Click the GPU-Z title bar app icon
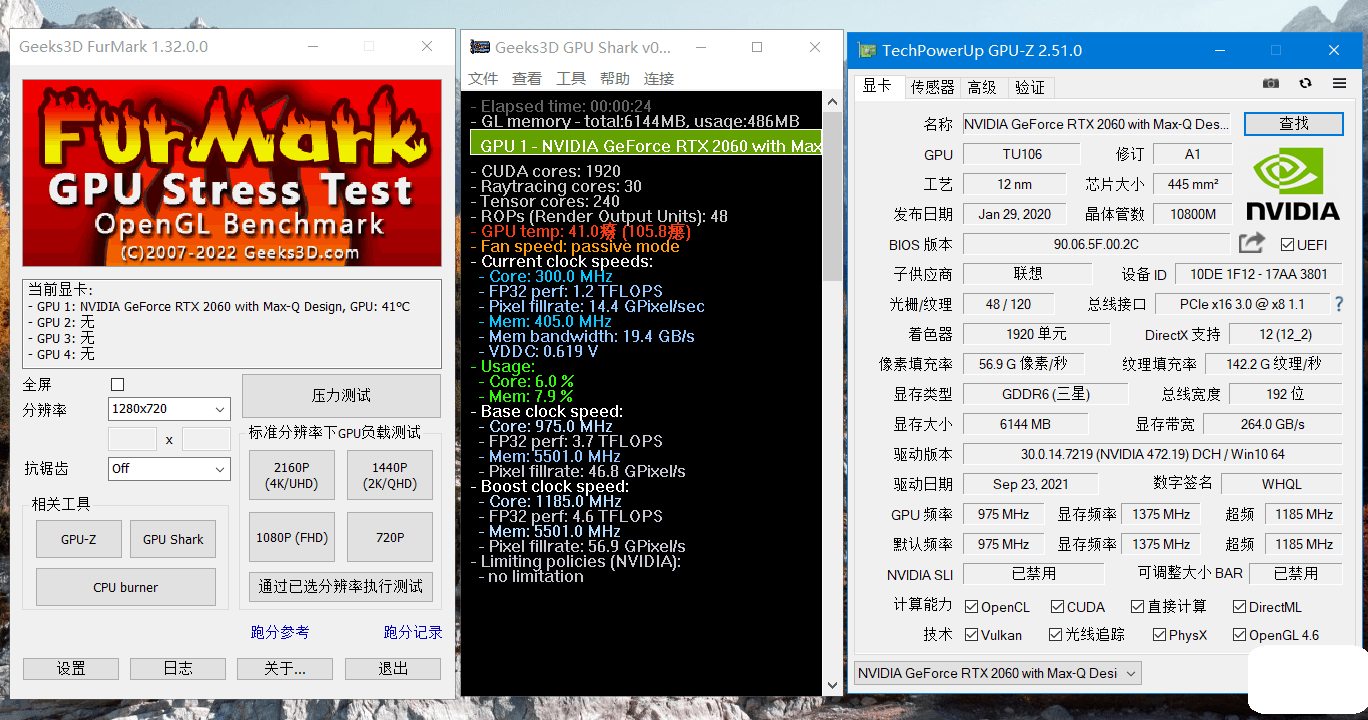The width and height of the screenshot is (1368, 720). pos(866,51)
